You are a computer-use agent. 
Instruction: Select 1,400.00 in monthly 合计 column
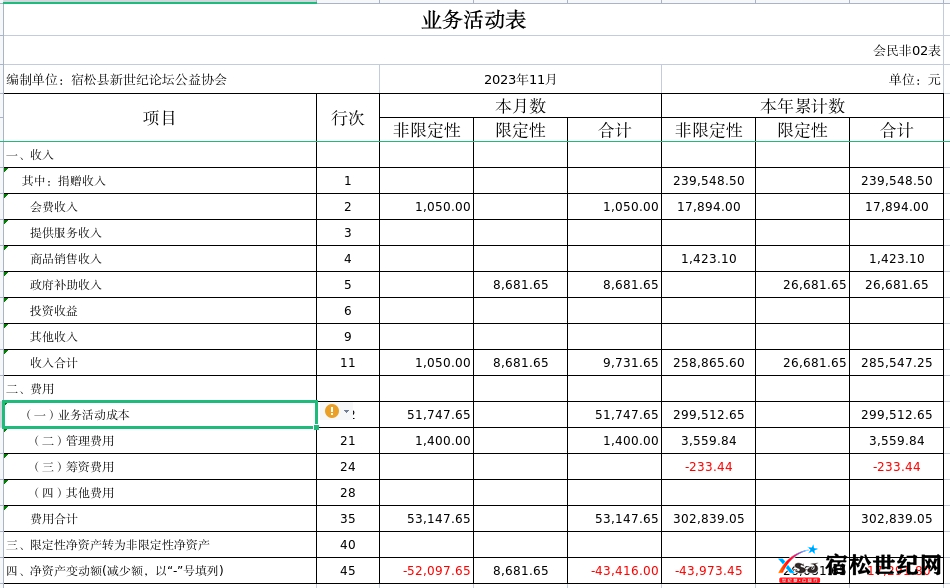614,441
